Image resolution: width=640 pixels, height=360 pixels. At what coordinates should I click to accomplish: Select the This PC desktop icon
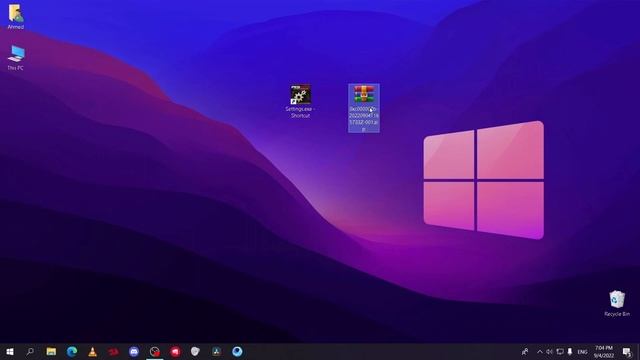pyautogui.click(x=16, y=58)
